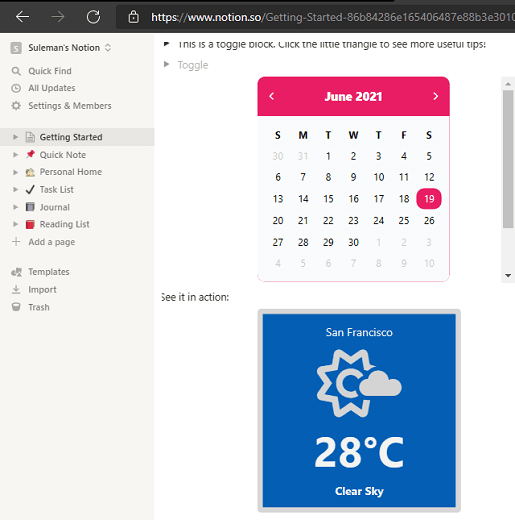Click the checkmark icon of Task List
This screenshot has width=515, height=520.
30,189
